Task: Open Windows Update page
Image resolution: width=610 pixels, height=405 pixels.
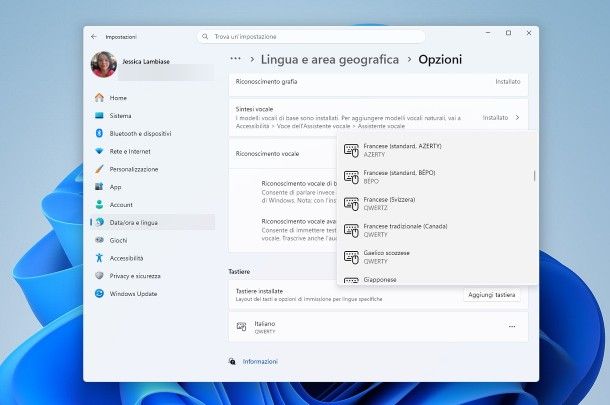Action: point(153,294)
